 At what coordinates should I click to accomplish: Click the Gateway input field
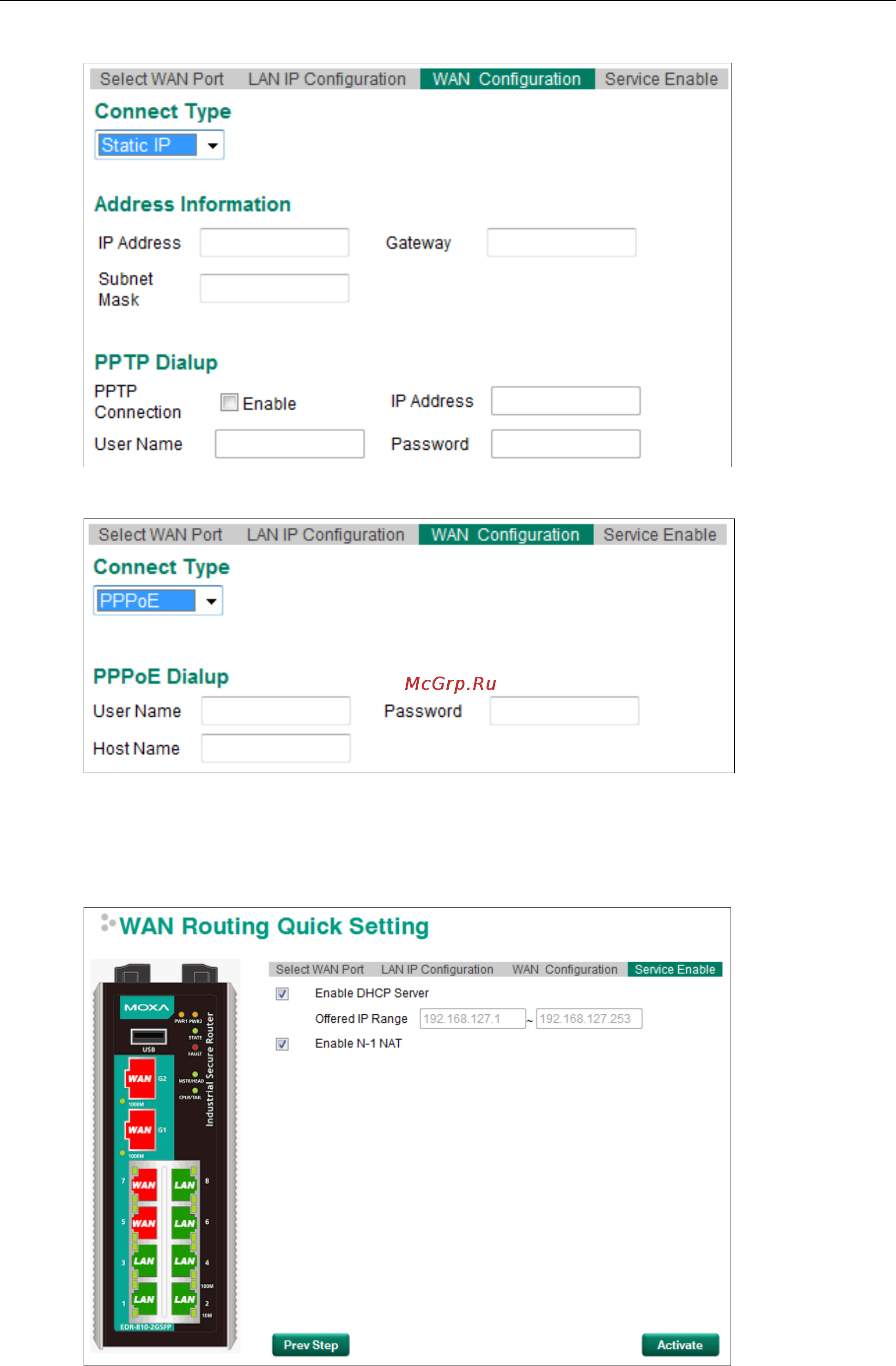tap(561, 242)
